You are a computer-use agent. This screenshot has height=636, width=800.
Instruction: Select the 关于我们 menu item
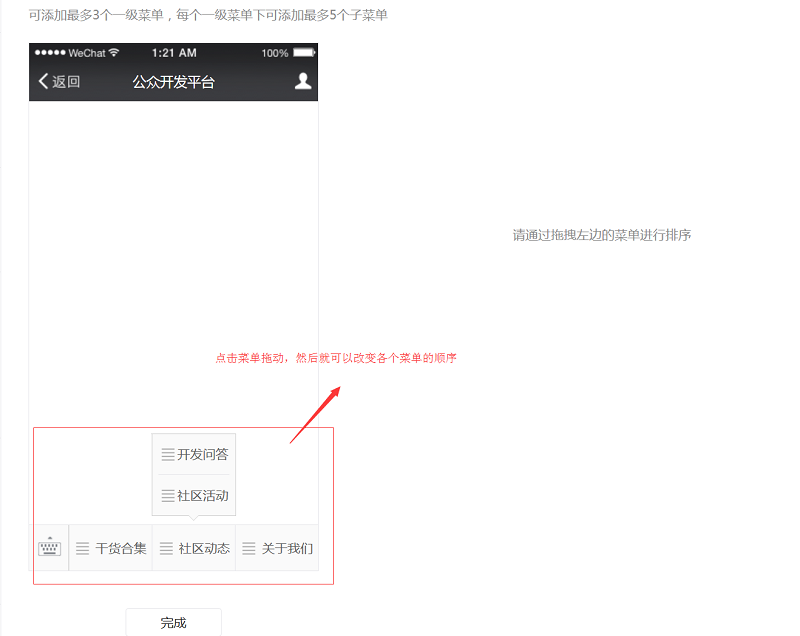pos(277,548)
